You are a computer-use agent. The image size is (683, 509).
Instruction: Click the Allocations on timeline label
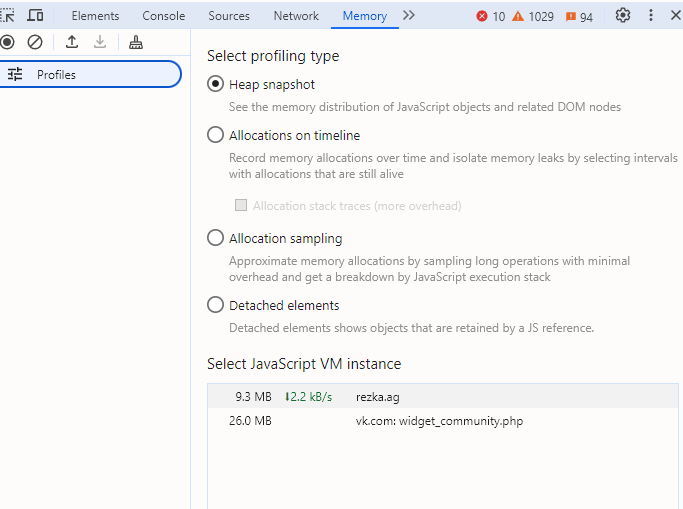pos(294,135)
